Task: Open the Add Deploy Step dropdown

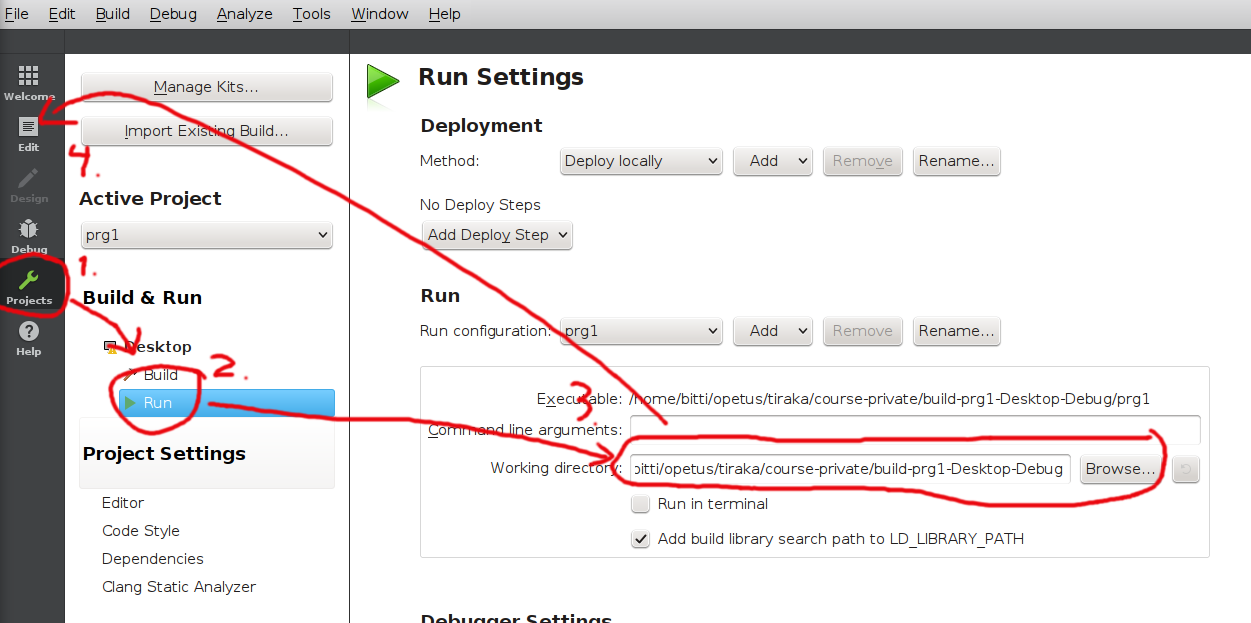Action: 496,235
